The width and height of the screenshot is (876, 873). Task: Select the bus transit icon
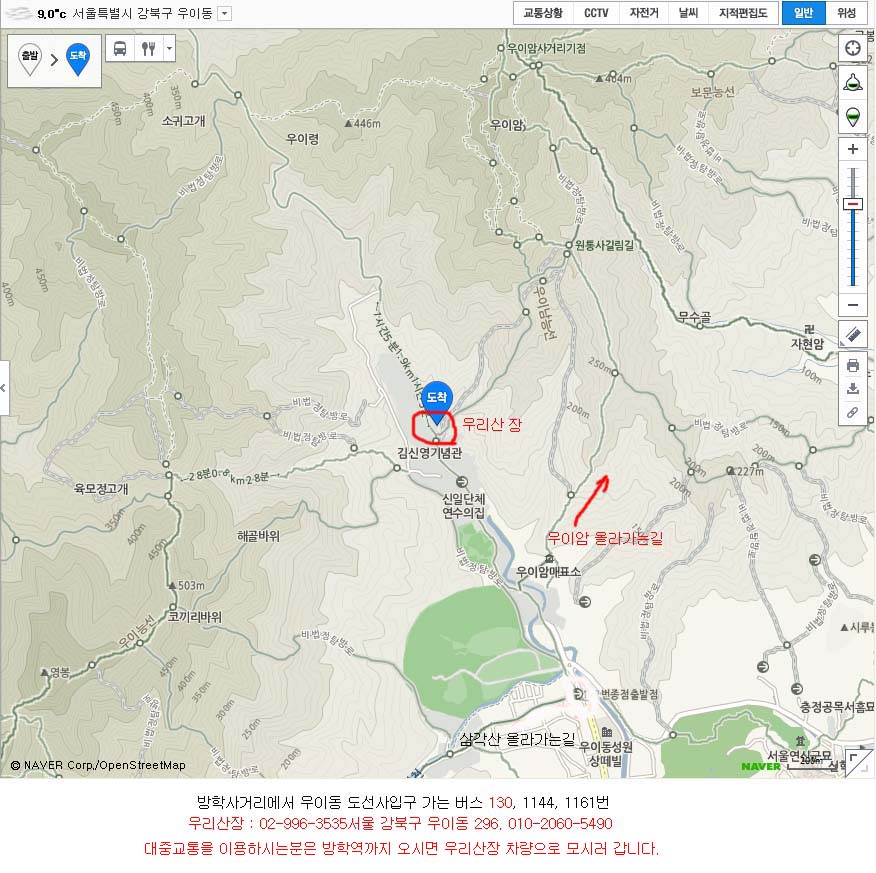point(120,49)
